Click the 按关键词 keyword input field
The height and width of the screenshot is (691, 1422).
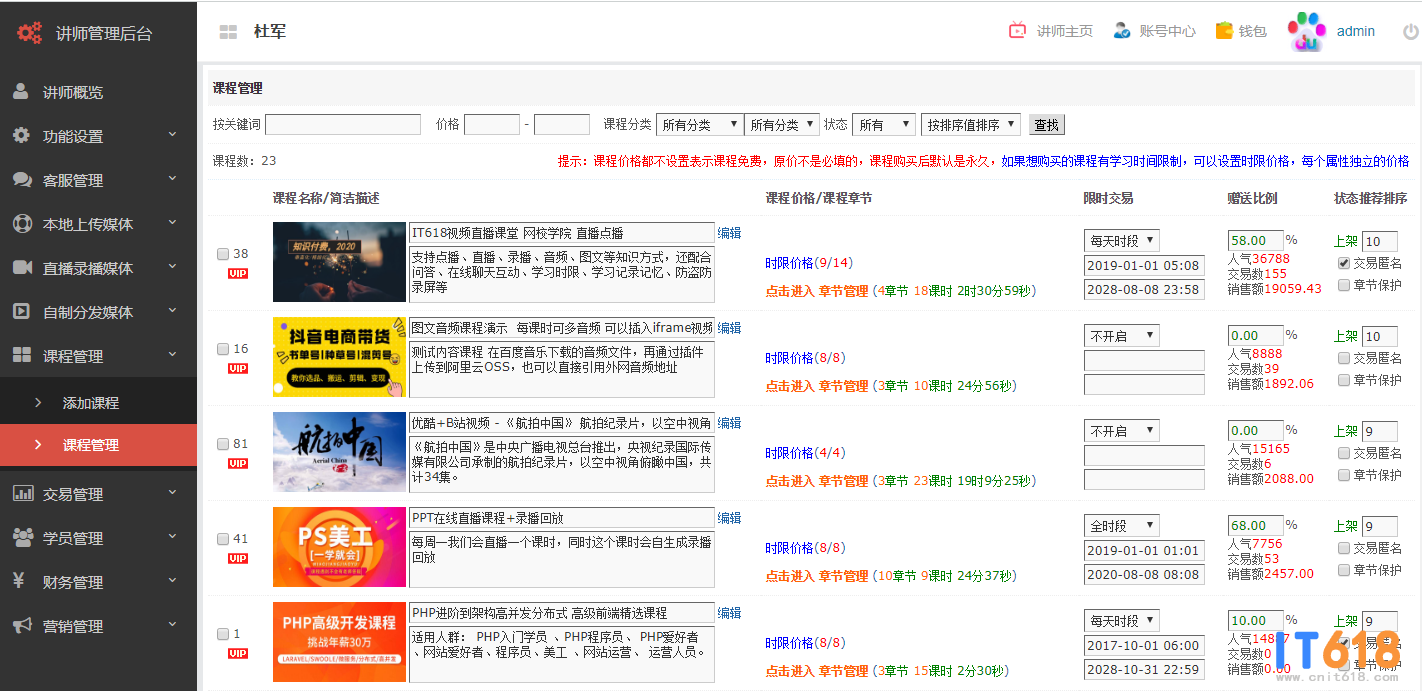click(x=342, y=125)
